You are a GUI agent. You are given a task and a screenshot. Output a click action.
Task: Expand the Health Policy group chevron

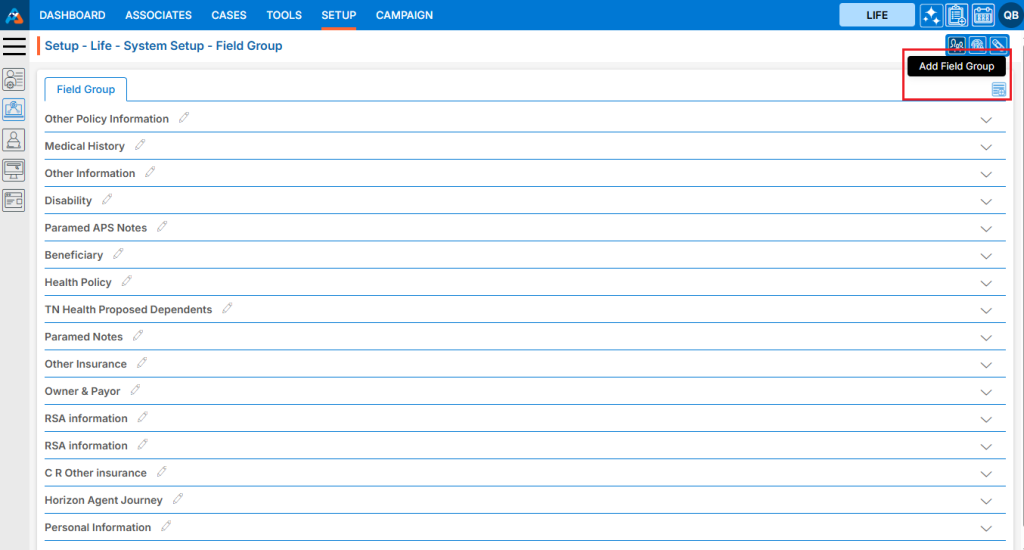click(986, 283)
